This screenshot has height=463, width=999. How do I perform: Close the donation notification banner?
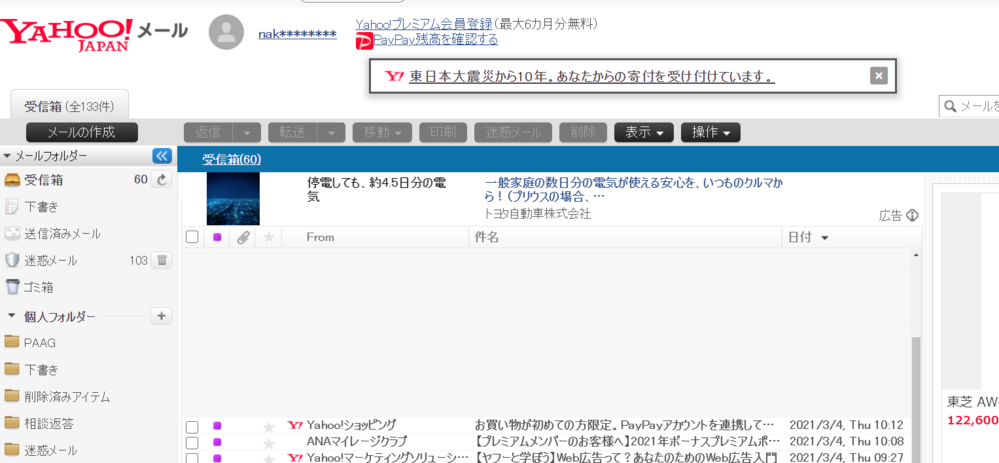(879, 76)
